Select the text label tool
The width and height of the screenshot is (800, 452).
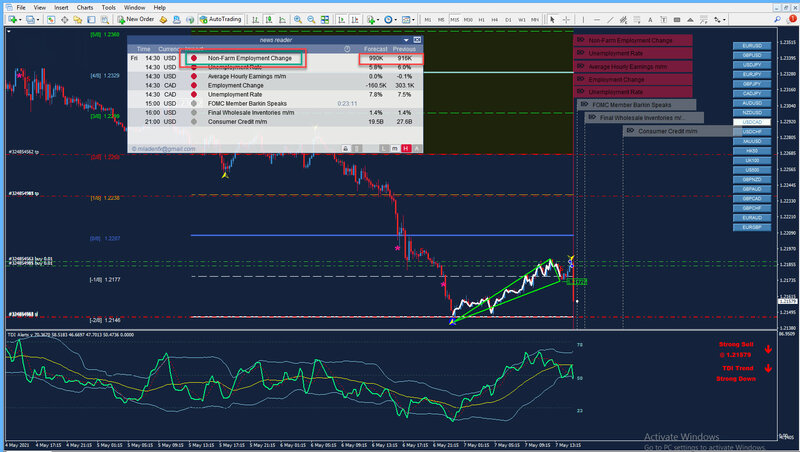pyautogui.click(x=650, y=19)
